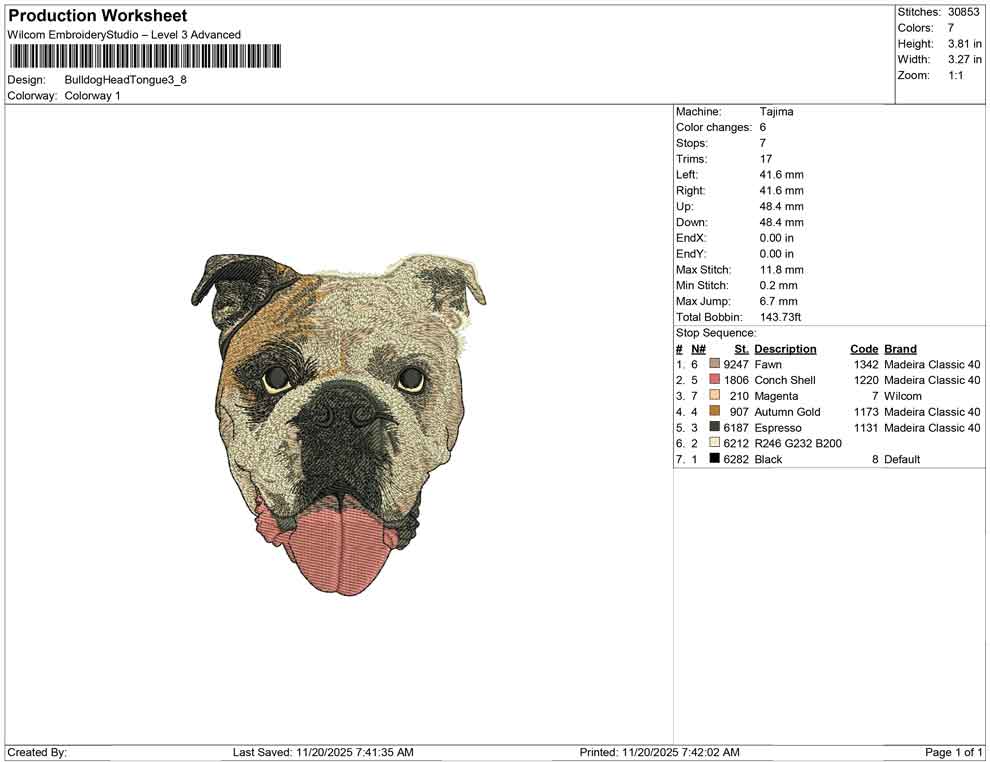This screenshot has height=762, width=990.
Task: Click the design name BulldogHeadTongue3_8
Action: click(127, 80)
